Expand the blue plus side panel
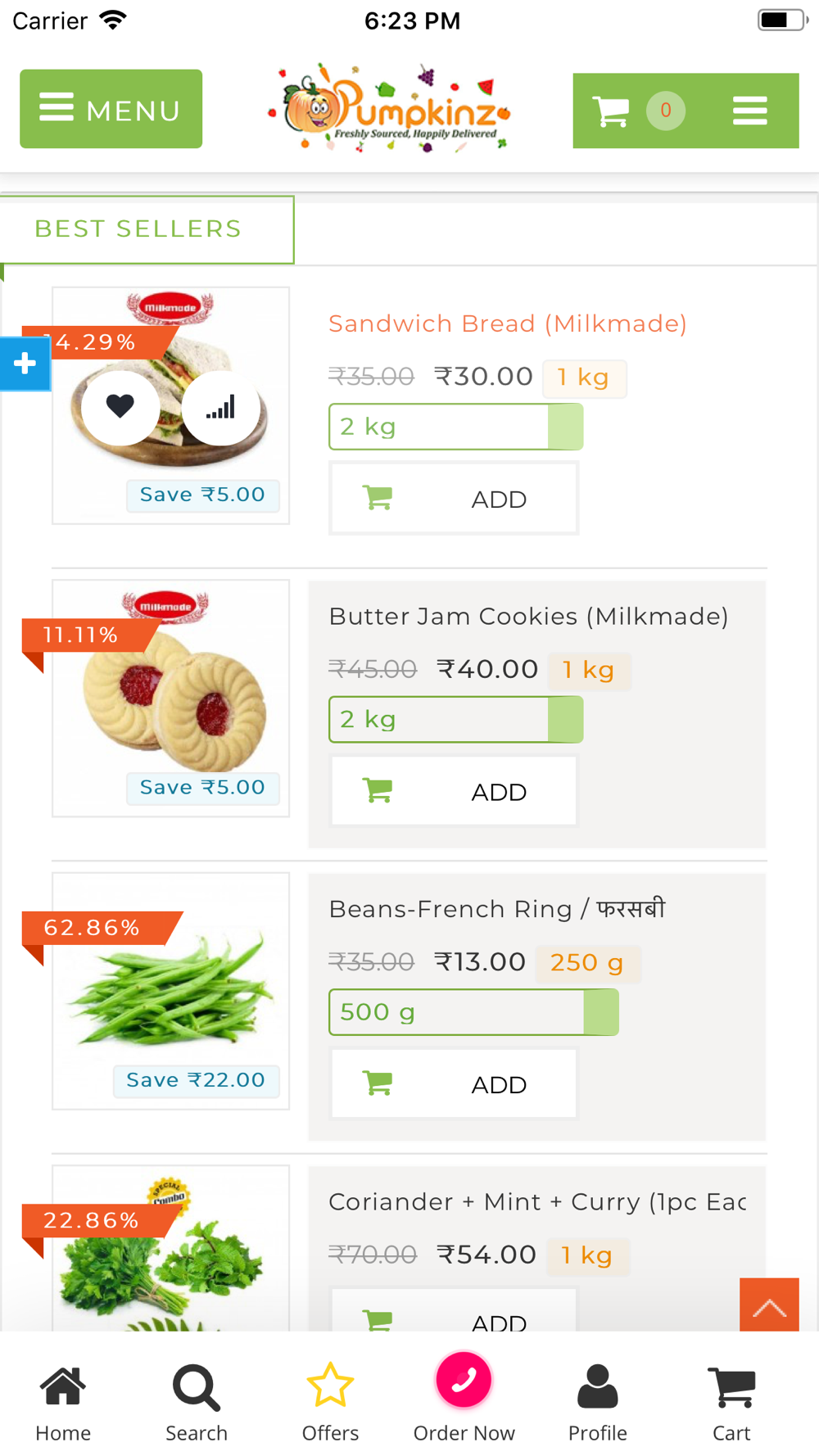 pyautogui.click(x=25, y=364)
